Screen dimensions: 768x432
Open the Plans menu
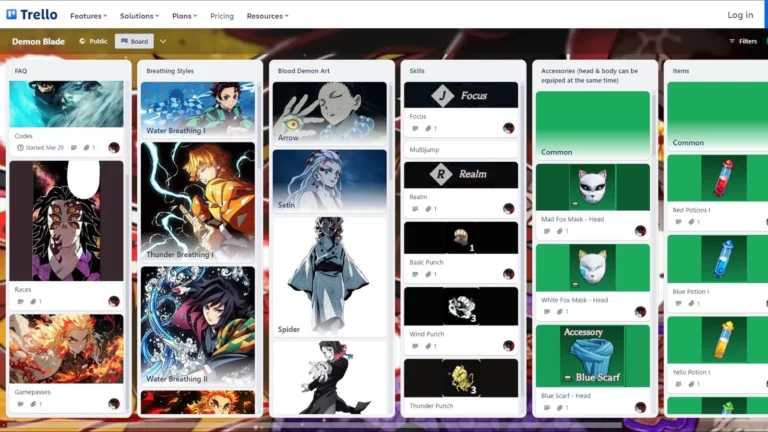point(185,16)
